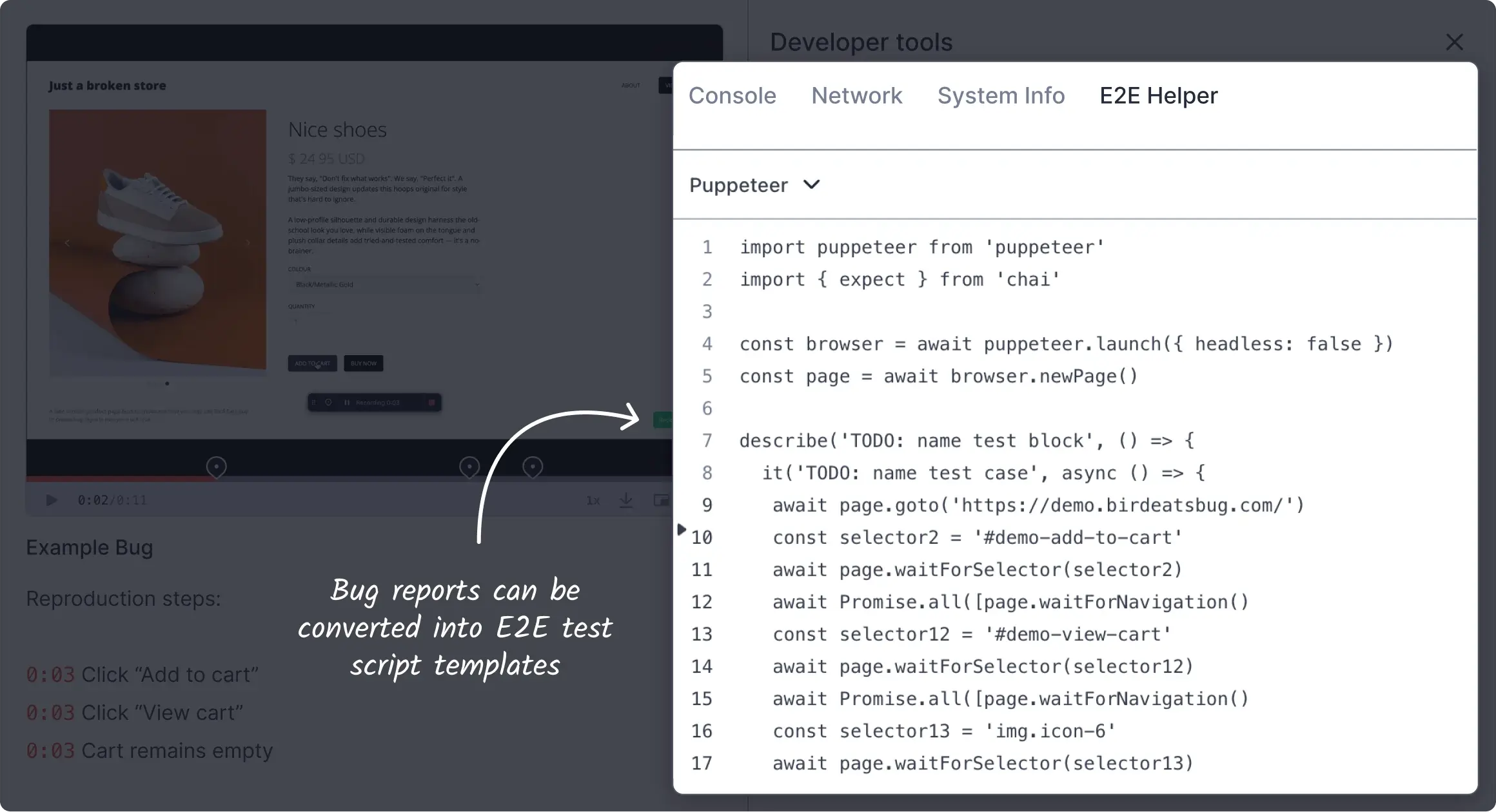Open the ABOUT link in store header
Screen dimensions: 1496x812
click(x=631, y=85)
